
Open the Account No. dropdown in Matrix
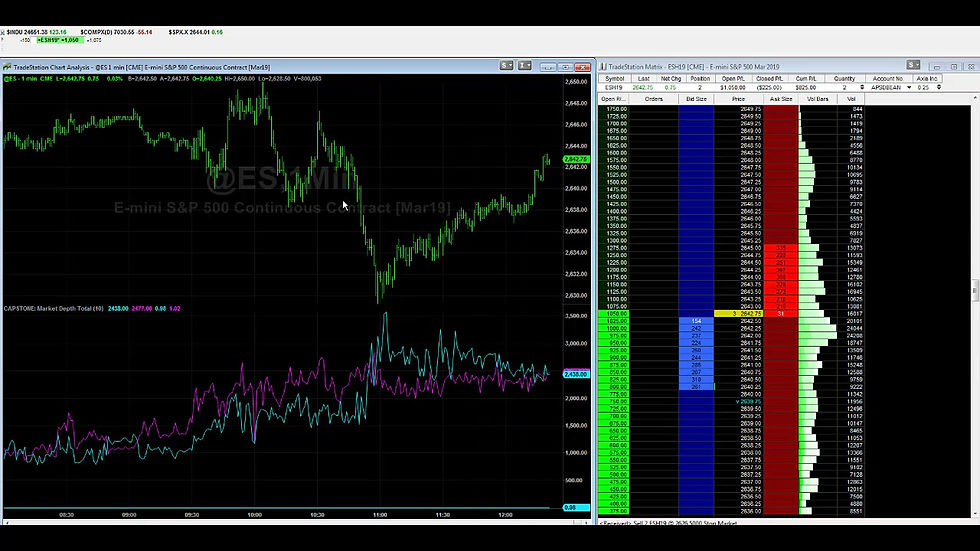pos(909,87)
